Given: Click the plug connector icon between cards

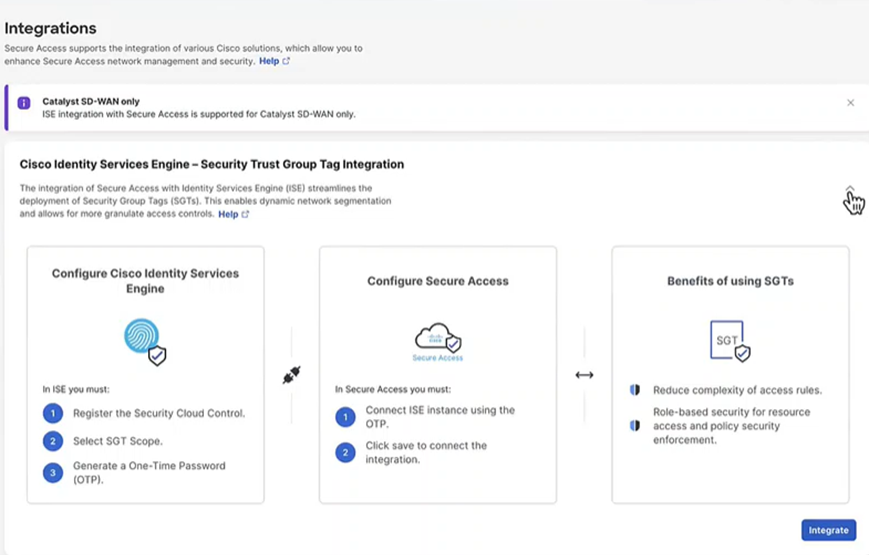Looking at the screenshot, I should coord(292,375).
